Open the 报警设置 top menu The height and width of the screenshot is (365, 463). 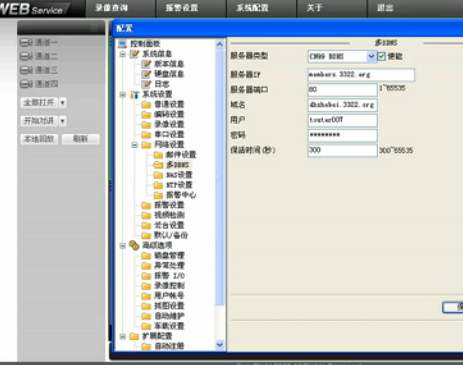182,8
